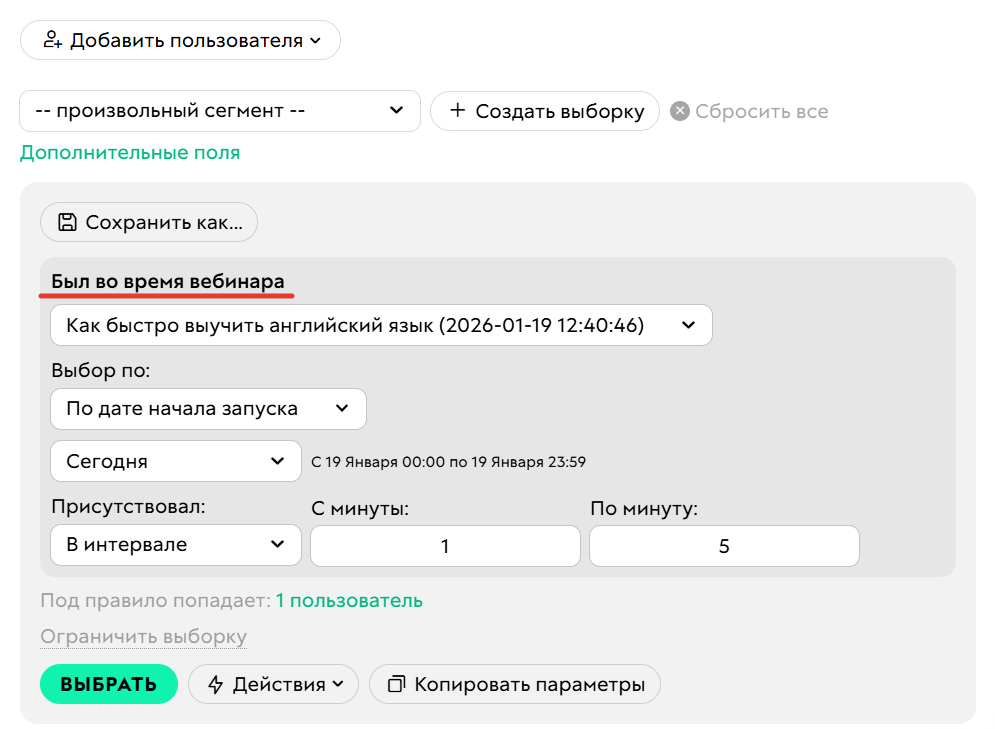Click the С минуты input showing 1

tap(445, 546)
